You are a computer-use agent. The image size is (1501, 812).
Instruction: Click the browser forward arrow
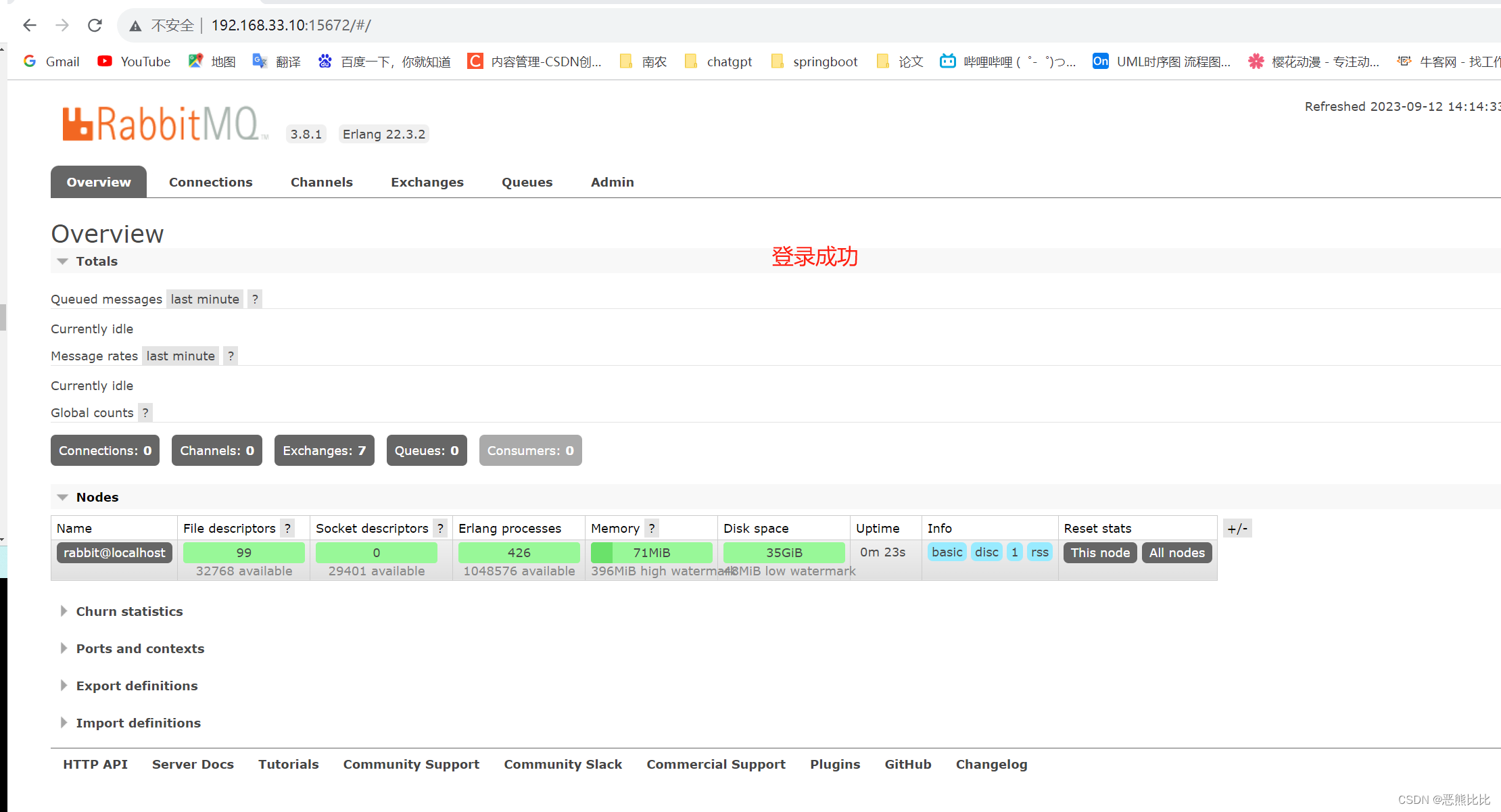pos(62,26)
